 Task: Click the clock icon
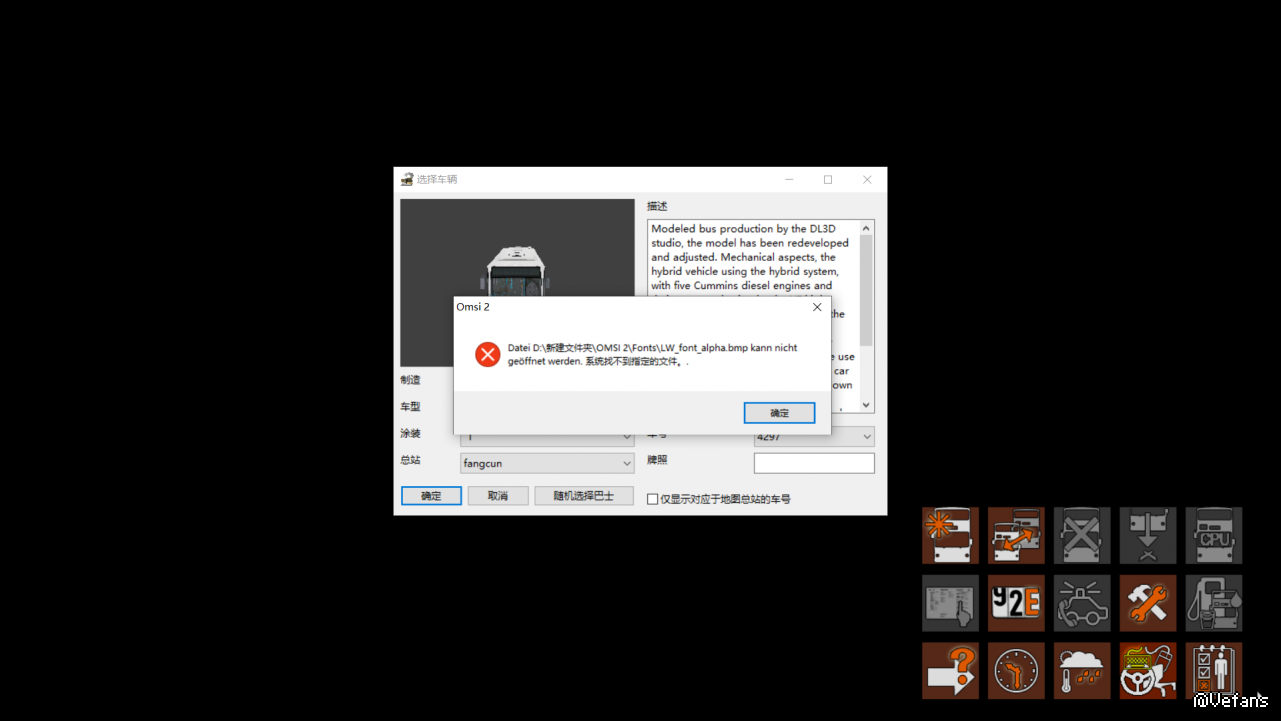point(1016,670)
